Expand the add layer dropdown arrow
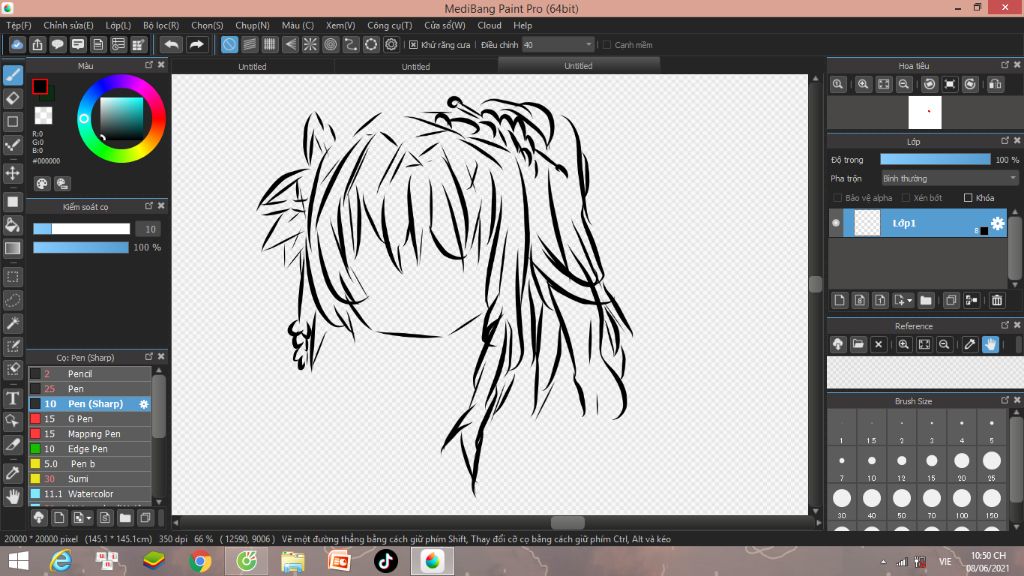The image size is (1024, 576). tap(909, 301)
